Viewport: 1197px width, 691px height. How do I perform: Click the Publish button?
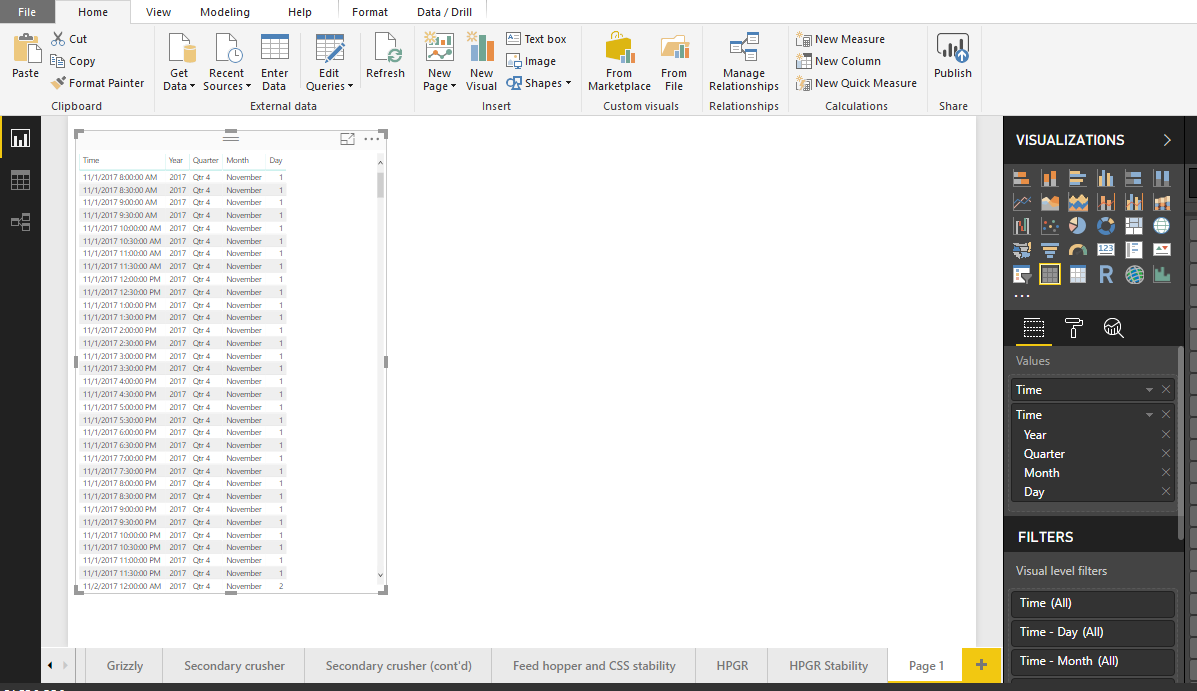click(x=953, y=56)
